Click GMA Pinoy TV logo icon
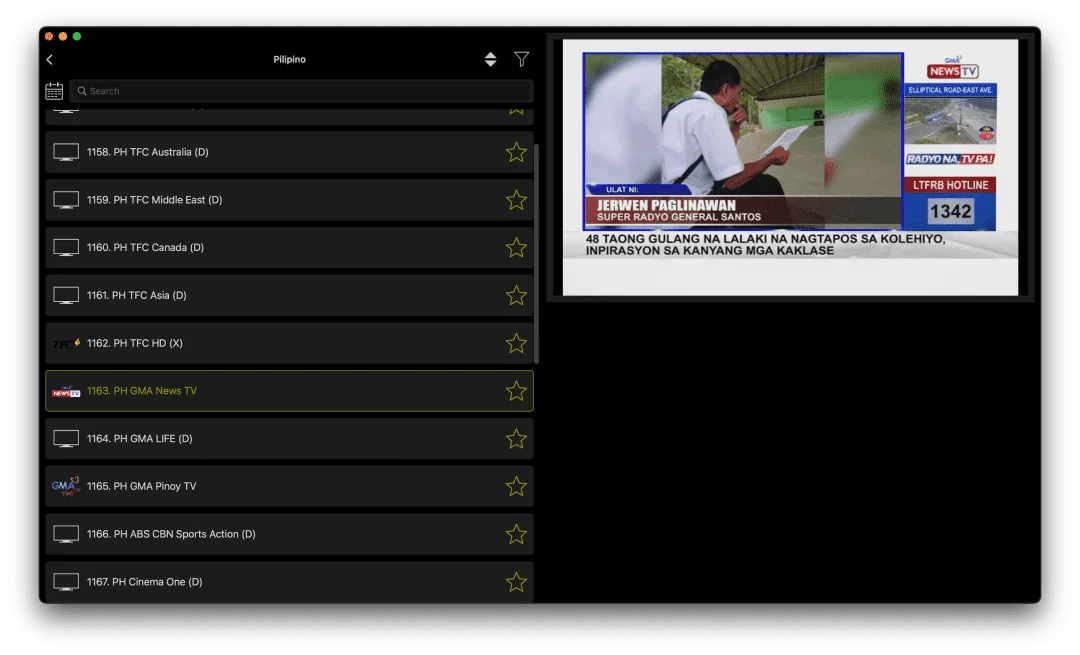 (x=66, y=486)
